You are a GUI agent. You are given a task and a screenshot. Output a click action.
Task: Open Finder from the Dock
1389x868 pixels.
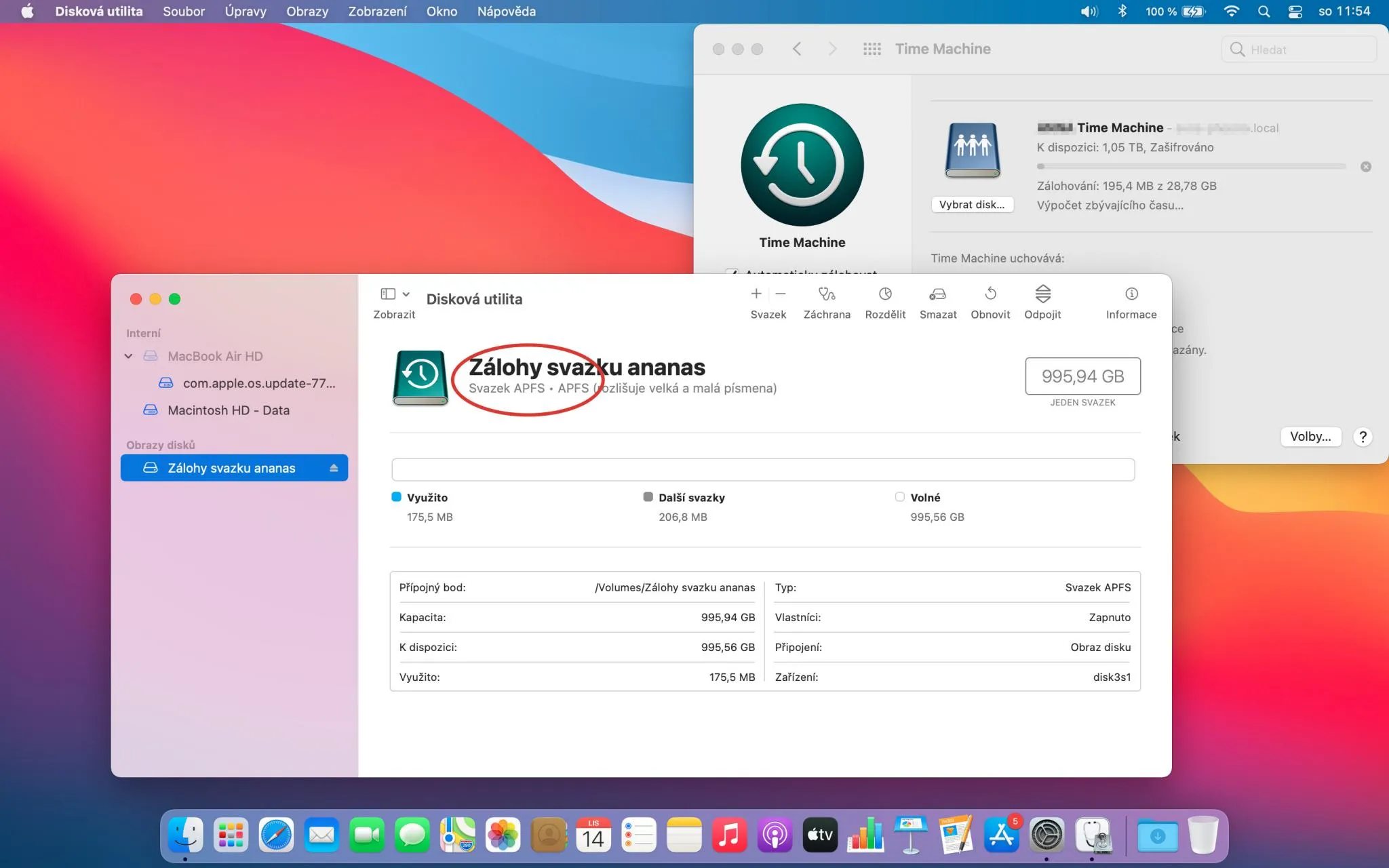(185, 835)
